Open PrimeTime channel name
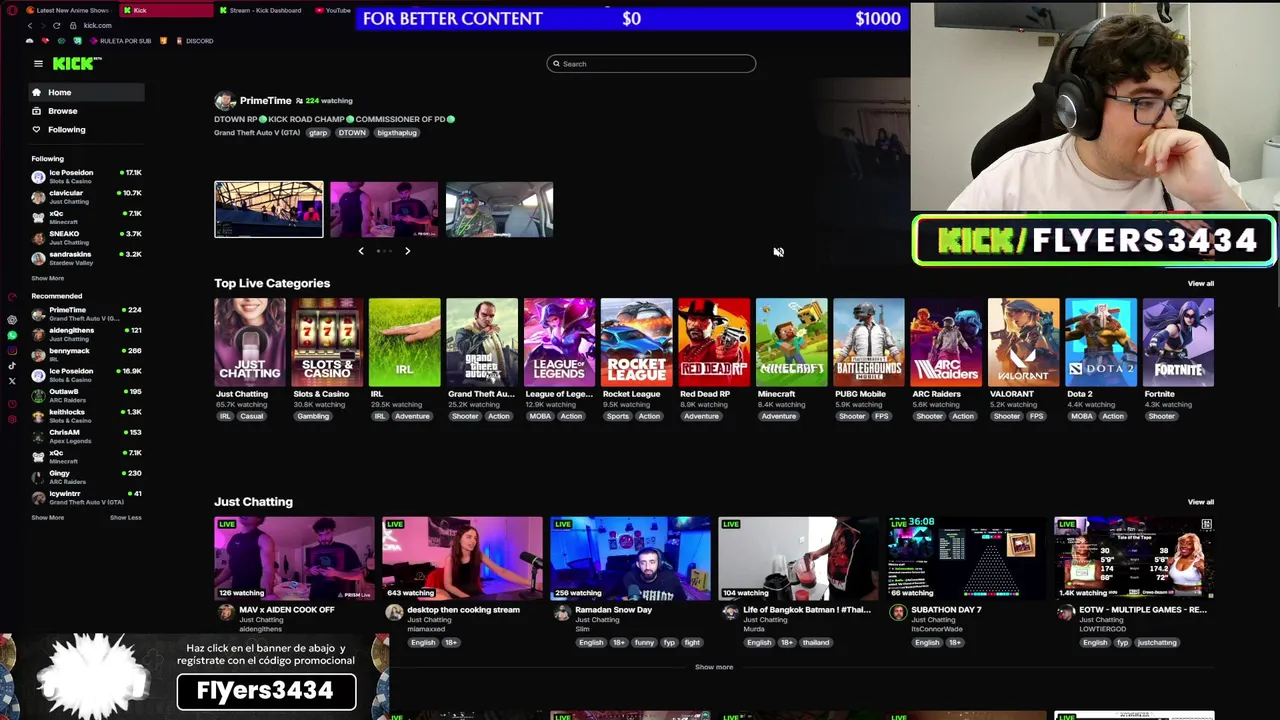 (266, 101)
